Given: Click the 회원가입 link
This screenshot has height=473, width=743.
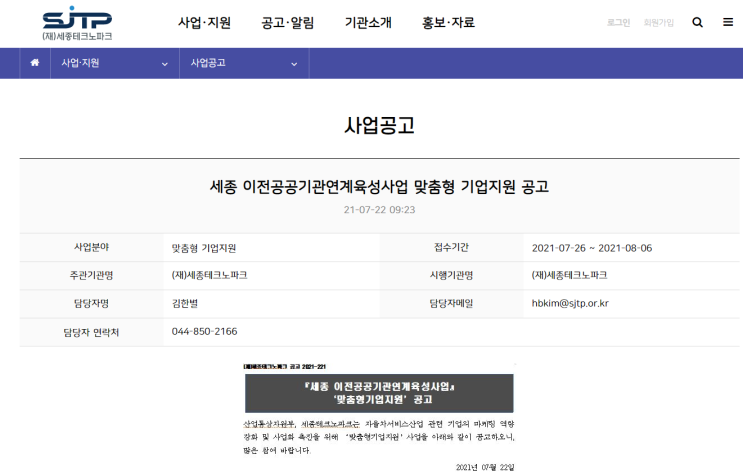Looking at the screenshot, I should [x=659, y=22].
